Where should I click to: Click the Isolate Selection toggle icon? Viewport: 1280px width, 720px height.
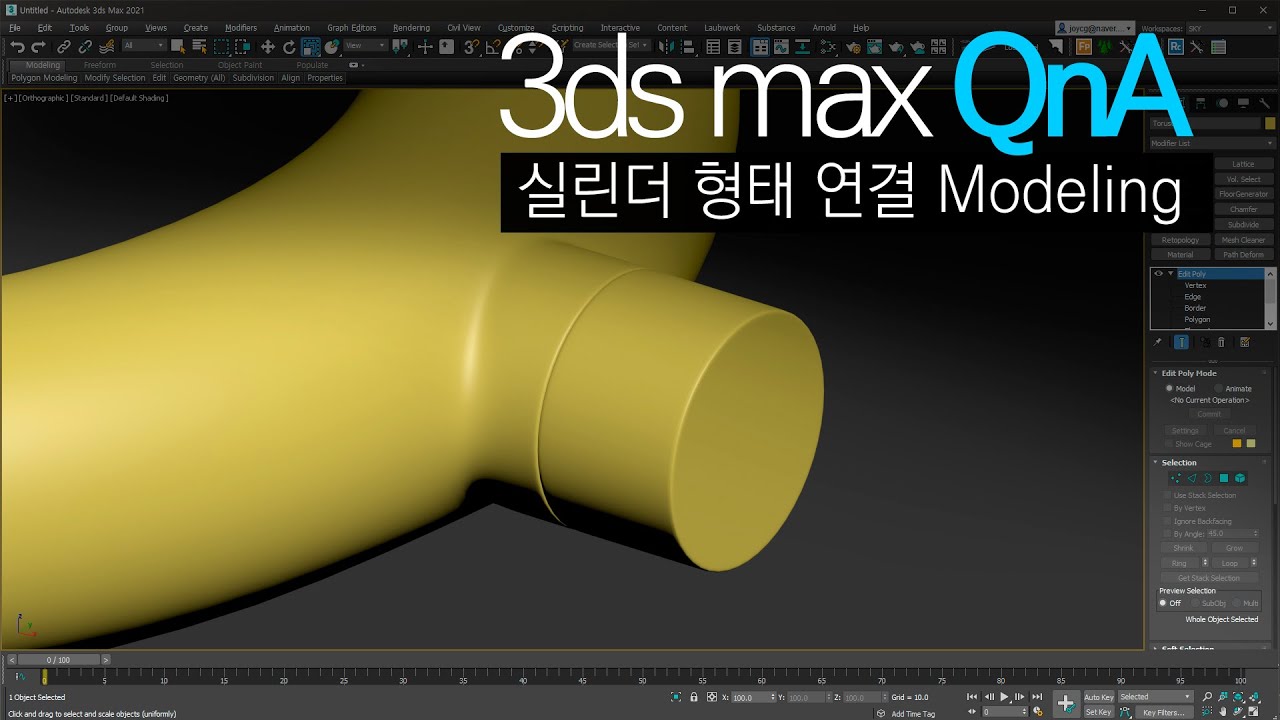[676, 697]
